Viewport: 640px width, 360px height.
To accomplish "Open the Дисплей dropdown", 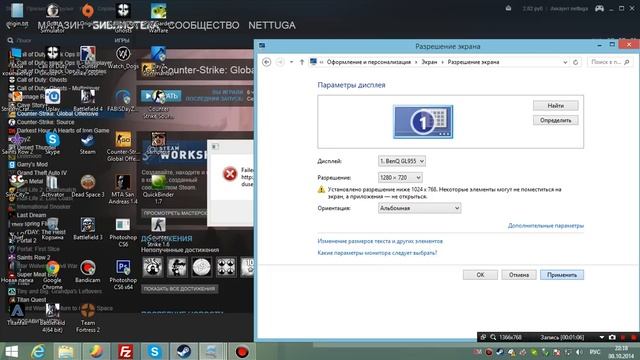I will [x=402, y=161].
